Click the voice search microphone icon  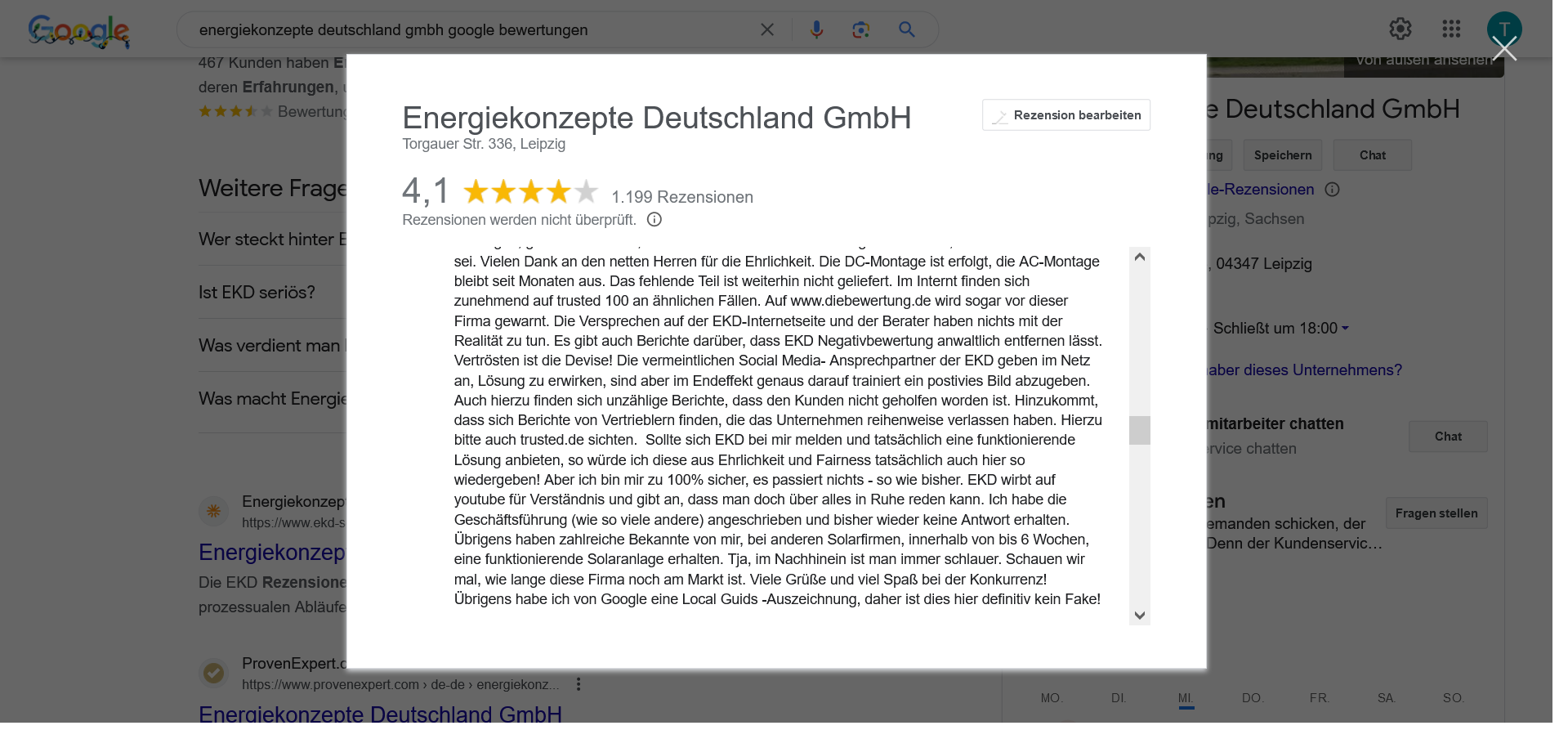click(815, 30)
